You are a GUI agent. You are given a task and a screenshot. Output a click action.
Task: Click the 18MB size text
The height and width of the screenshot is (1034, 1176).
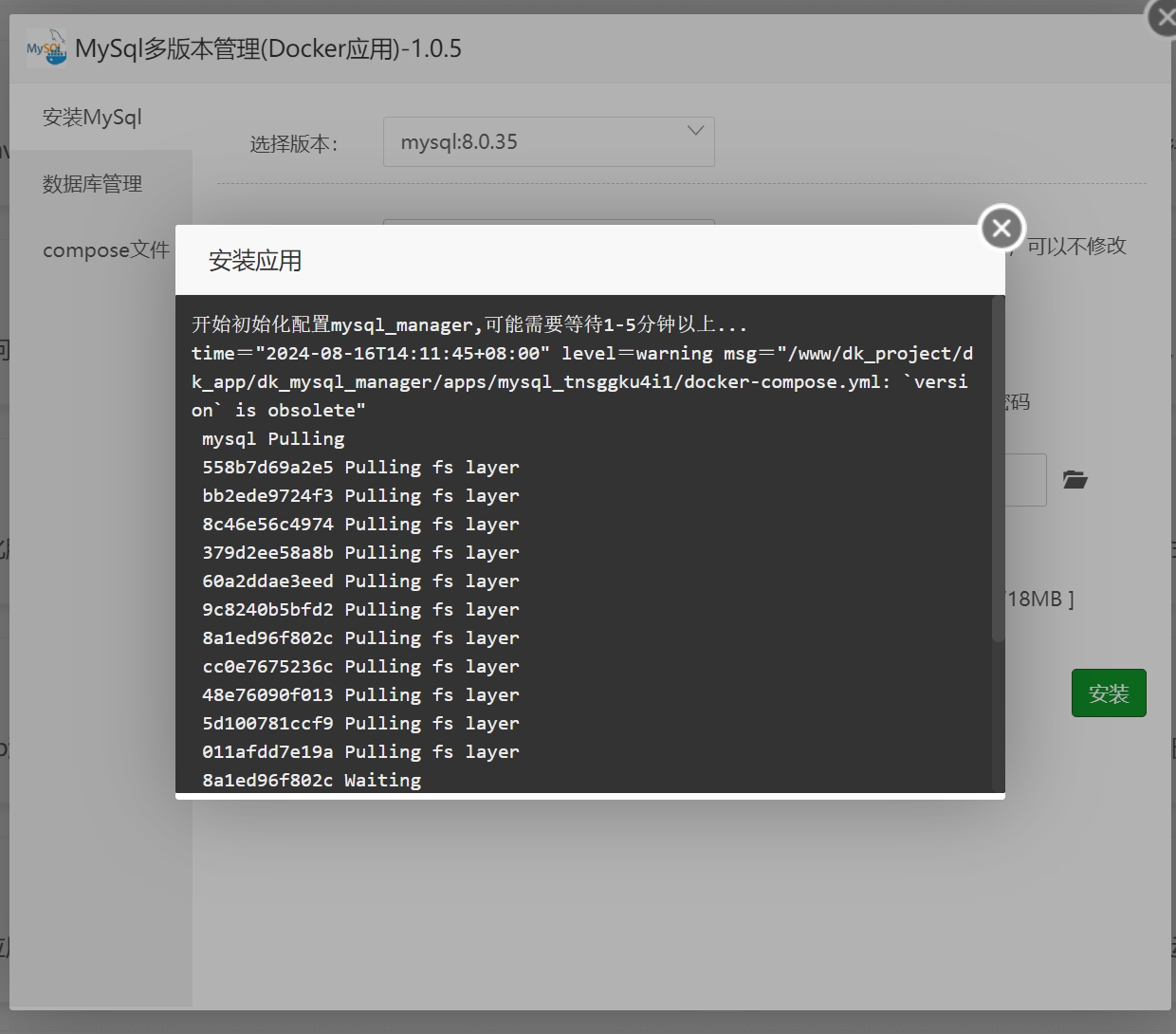click(x=1041, y=599)
